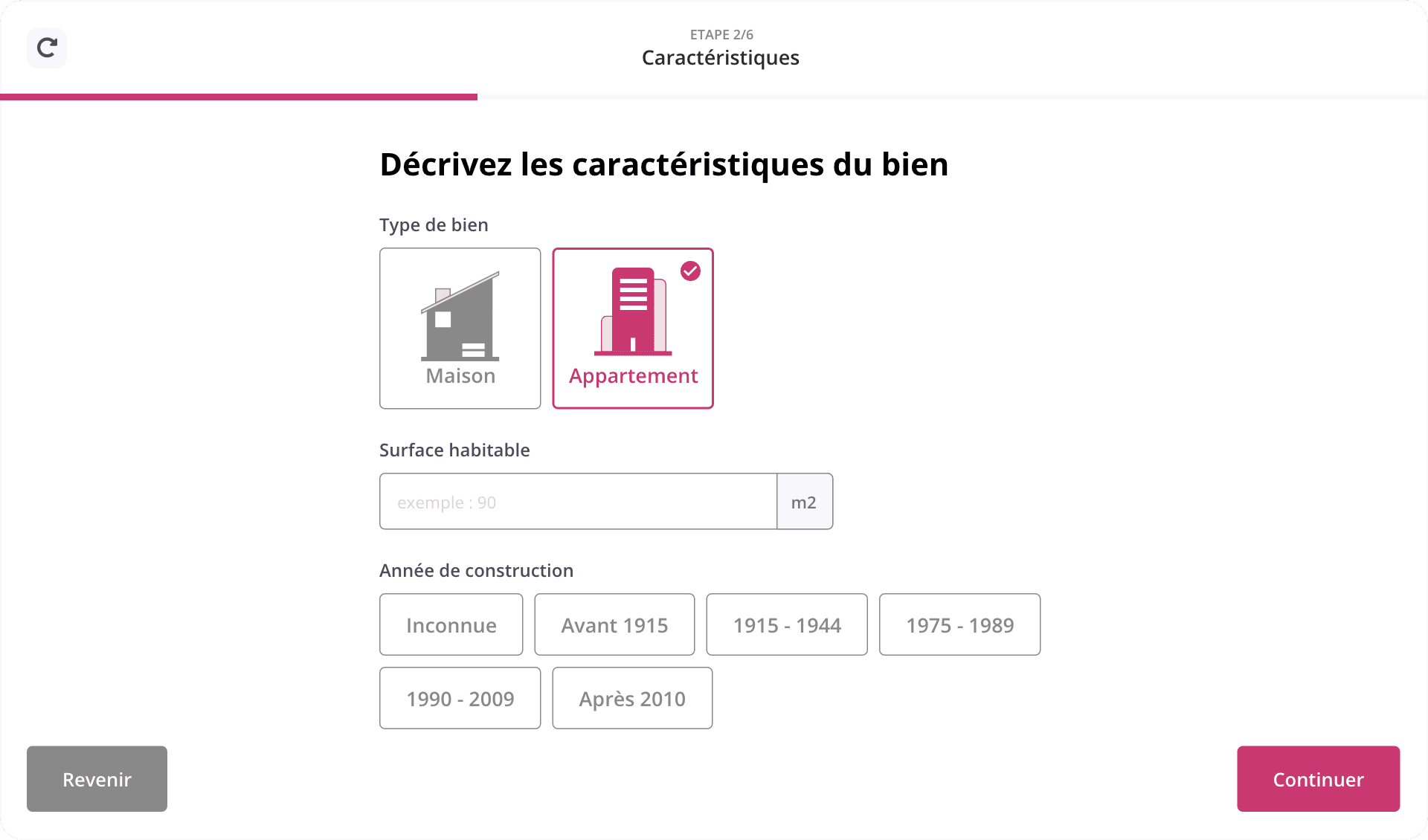Image resolution: width=1428 pixels, height=840 pixels.
Task: Click the Appartement building icon
Action: point(633,311)
